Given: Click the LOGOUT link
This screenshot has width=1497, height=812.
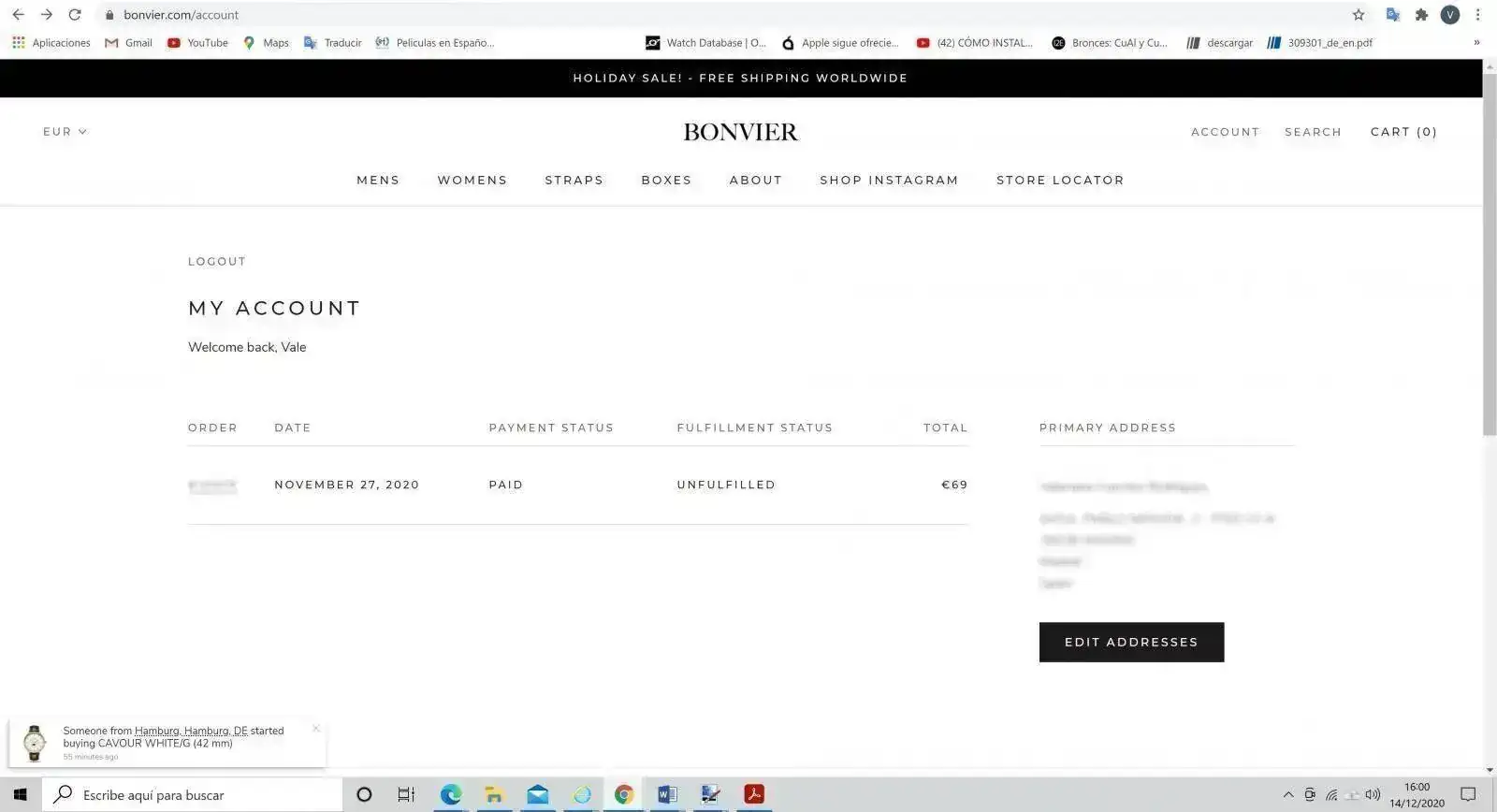Looking at the screenshot, I should (x=217, y=261).
